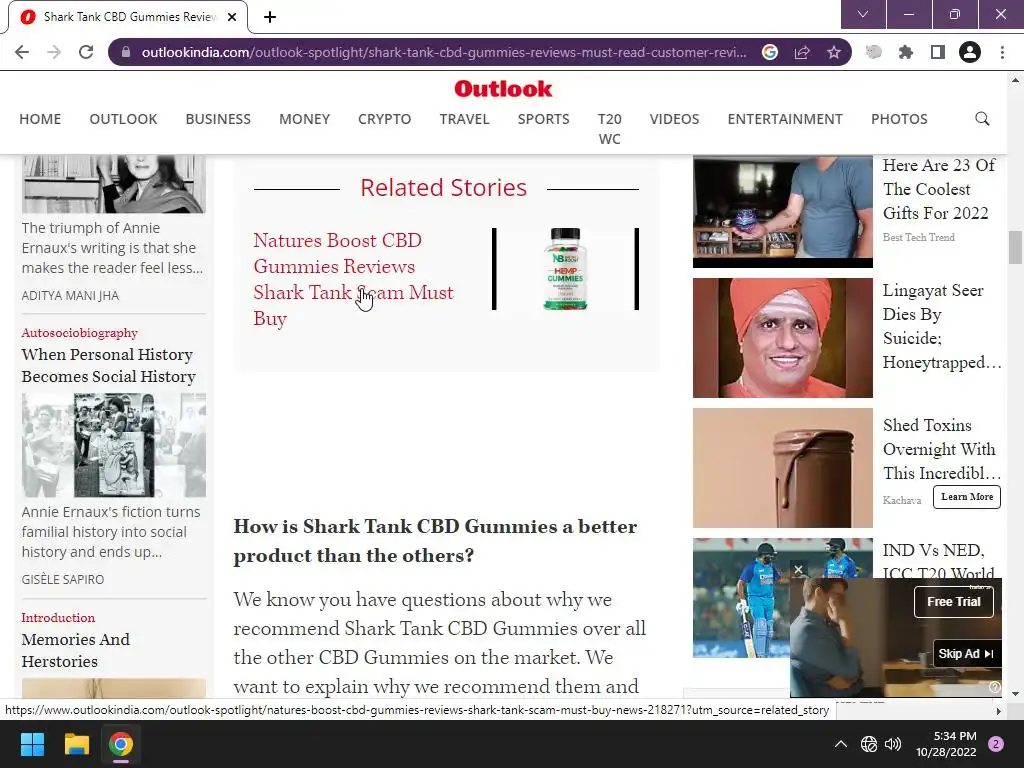Open the BUSINESS section
This screenshot has height=768, width=1024.
pyautogui.click(x=218, y=119)
